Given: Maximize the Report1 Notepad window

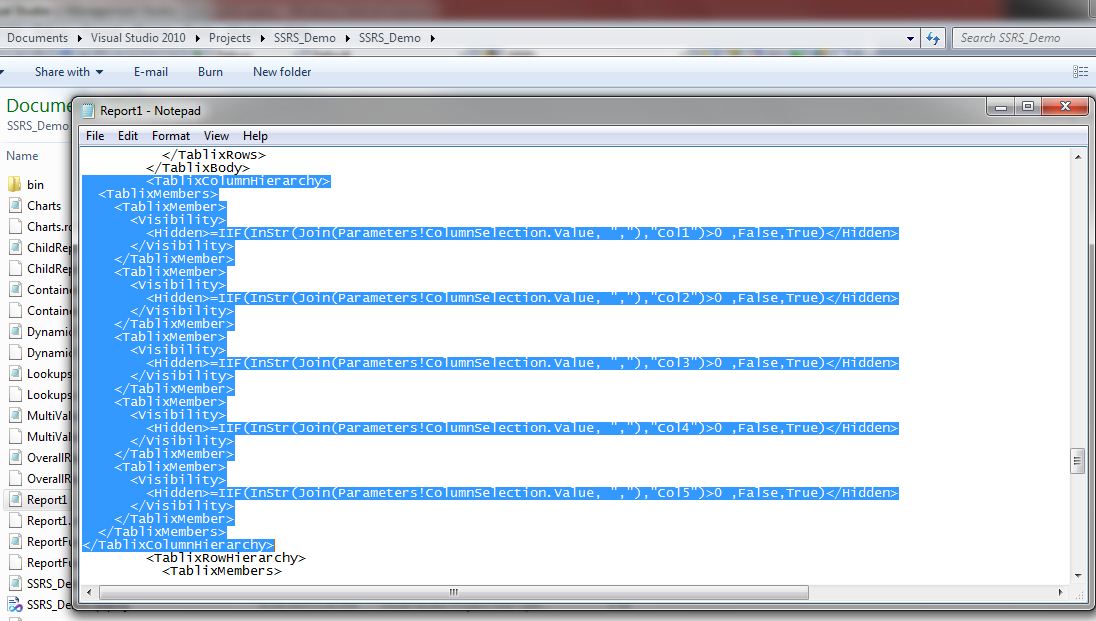Looking at the screenshot, I should tap(1028, 106).
